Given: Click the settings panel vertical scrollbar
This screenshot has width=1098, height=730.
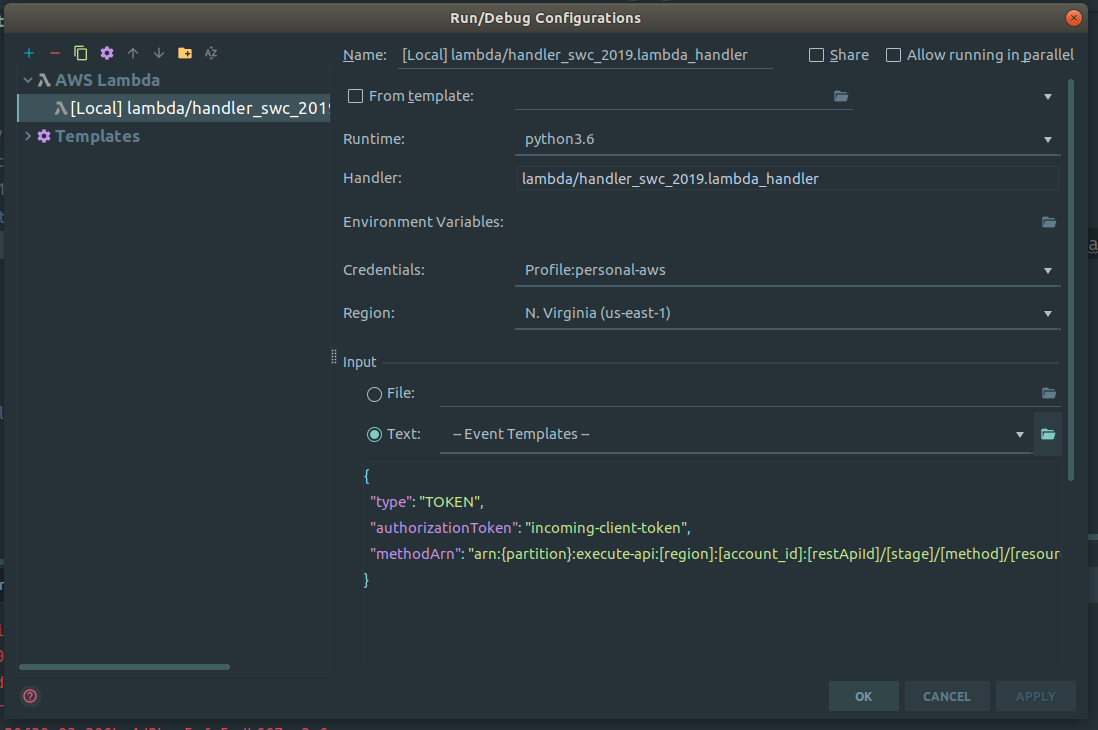Looking at the screenshot, I should (x=1071, y=280).
